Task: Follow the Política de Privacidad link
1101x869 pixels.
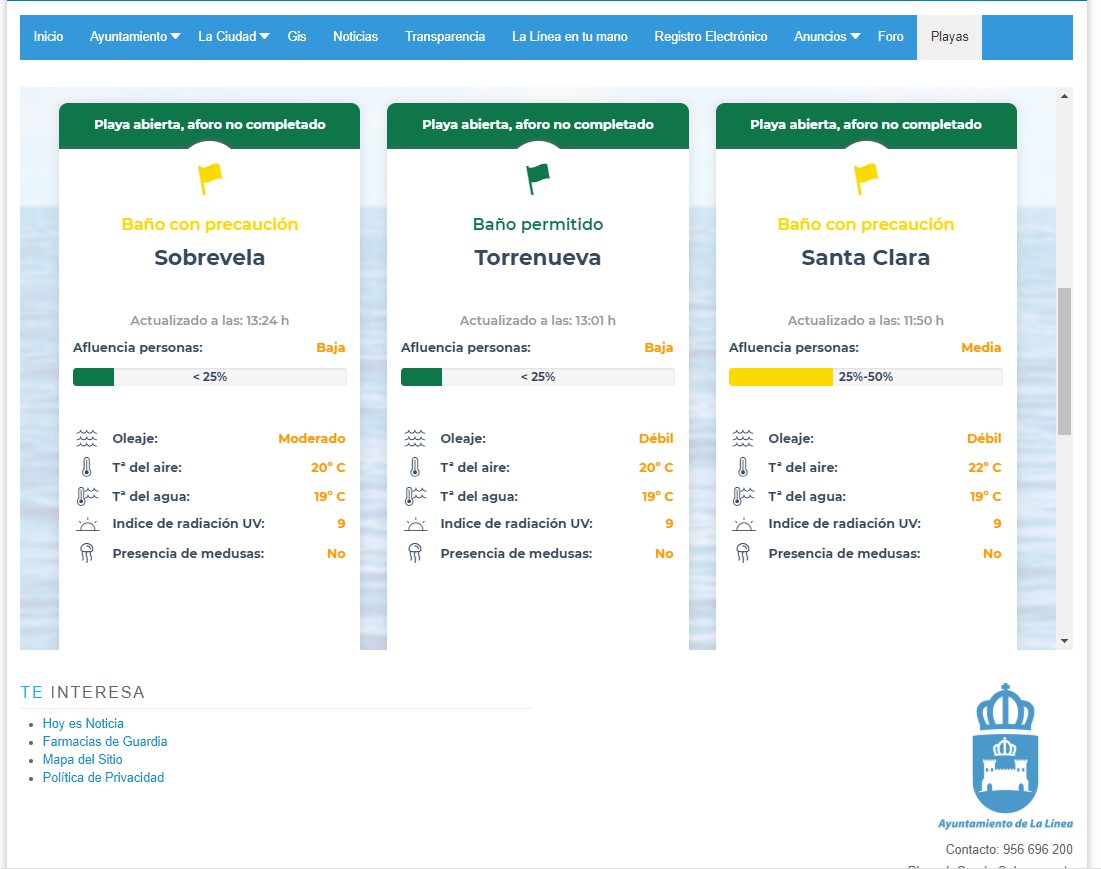Action: pyautogui.click(x=103, y=778)
